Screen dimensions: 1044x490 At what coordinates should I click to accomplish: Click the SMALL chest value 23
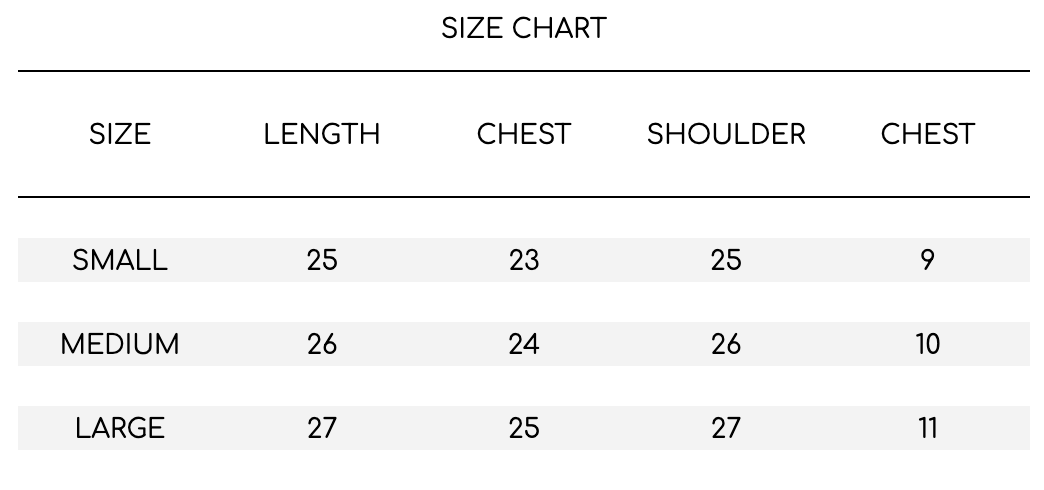(523, 260)
